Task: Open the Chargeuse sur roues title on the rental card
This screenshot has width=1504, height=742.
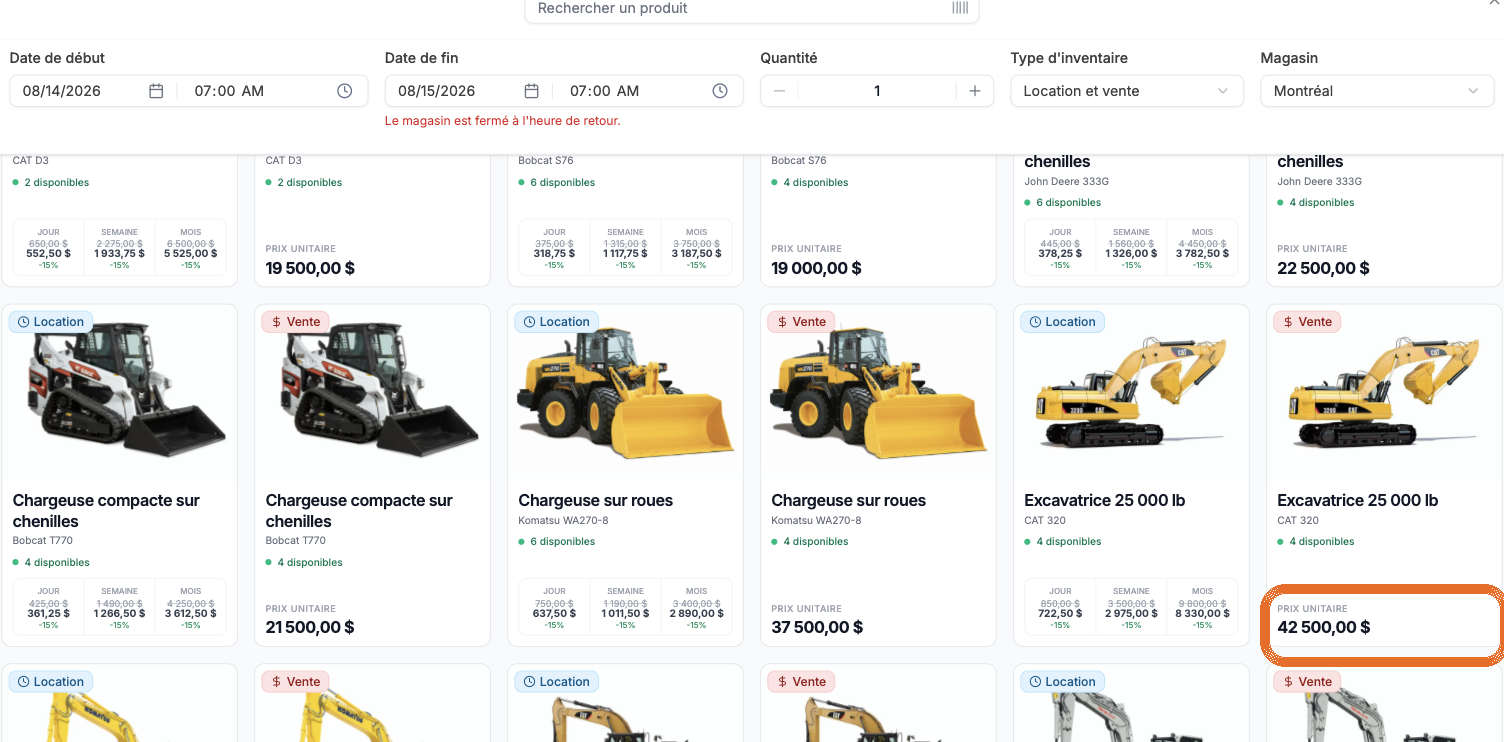Action: 596,500
